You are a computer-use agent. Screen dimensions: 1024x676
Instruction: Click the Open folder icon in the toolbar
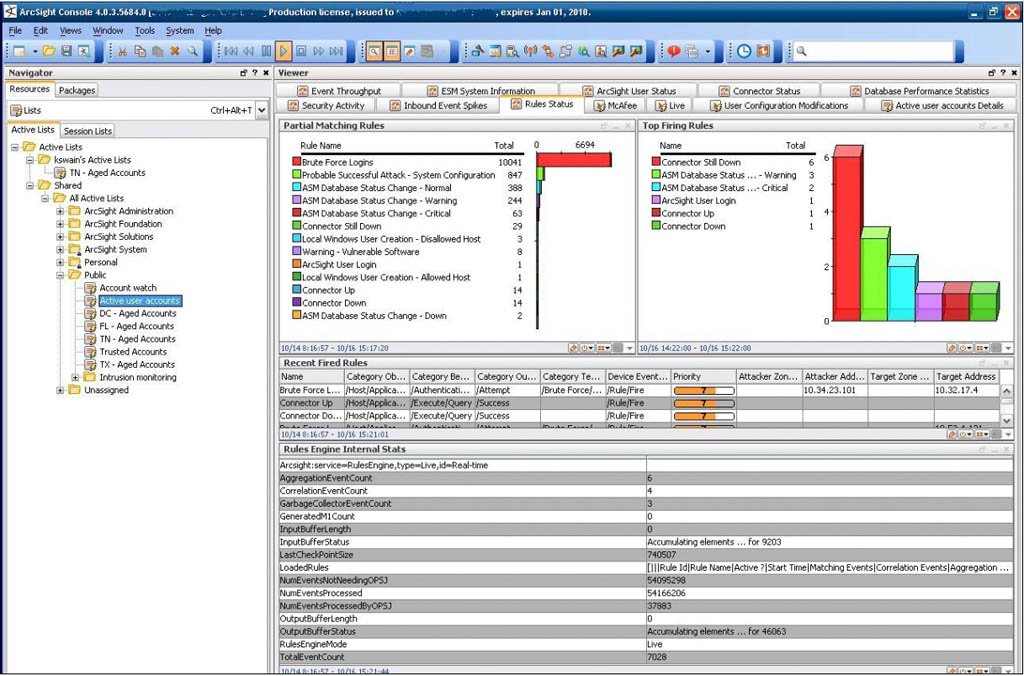click(x=48, y=51)
